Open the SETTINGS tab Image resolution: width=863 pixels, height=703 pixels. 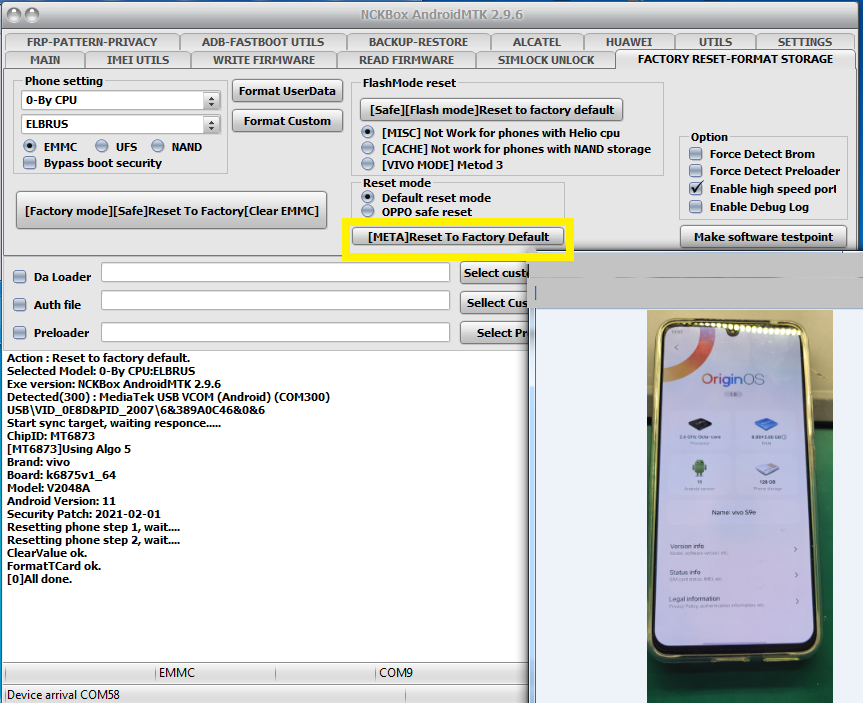tap(805, 42)
